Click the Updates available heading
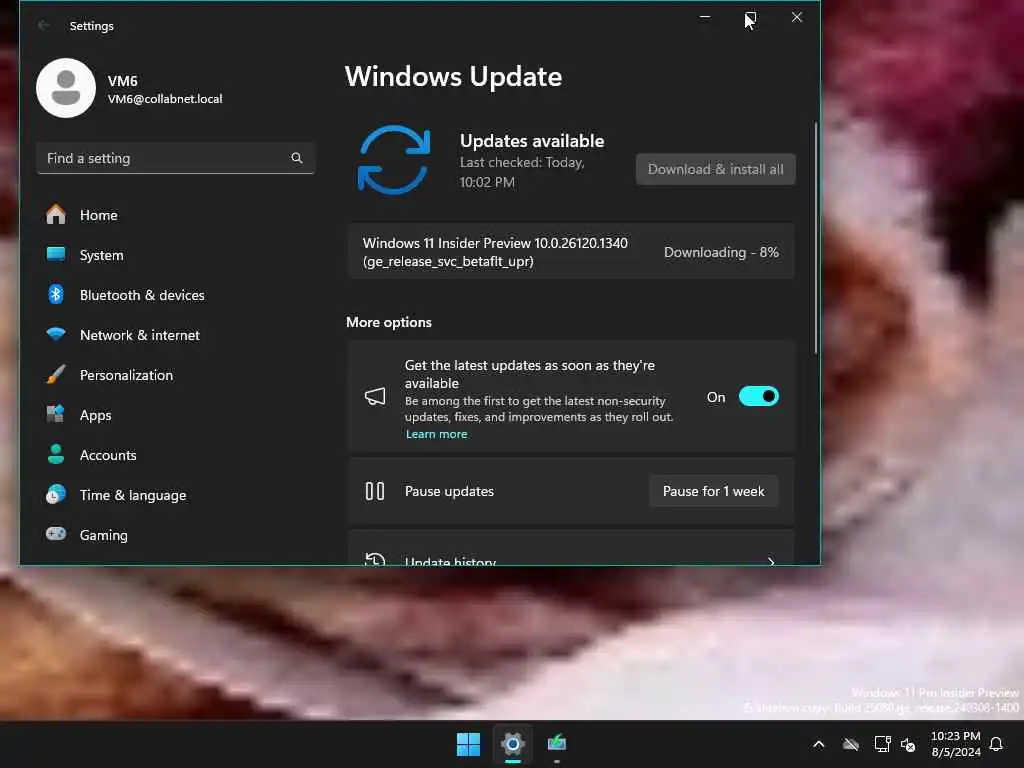 (x=532, y=141)
